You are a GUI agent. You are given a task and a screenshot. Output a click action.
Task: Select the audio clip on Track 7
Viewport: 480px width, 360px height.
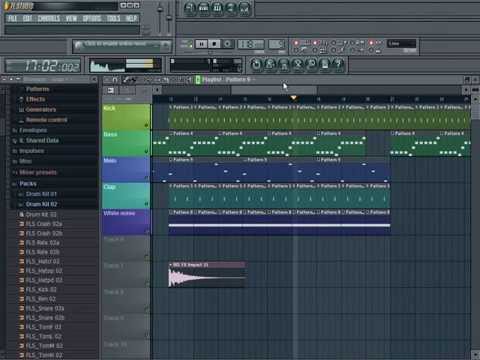tap(208, 274)
